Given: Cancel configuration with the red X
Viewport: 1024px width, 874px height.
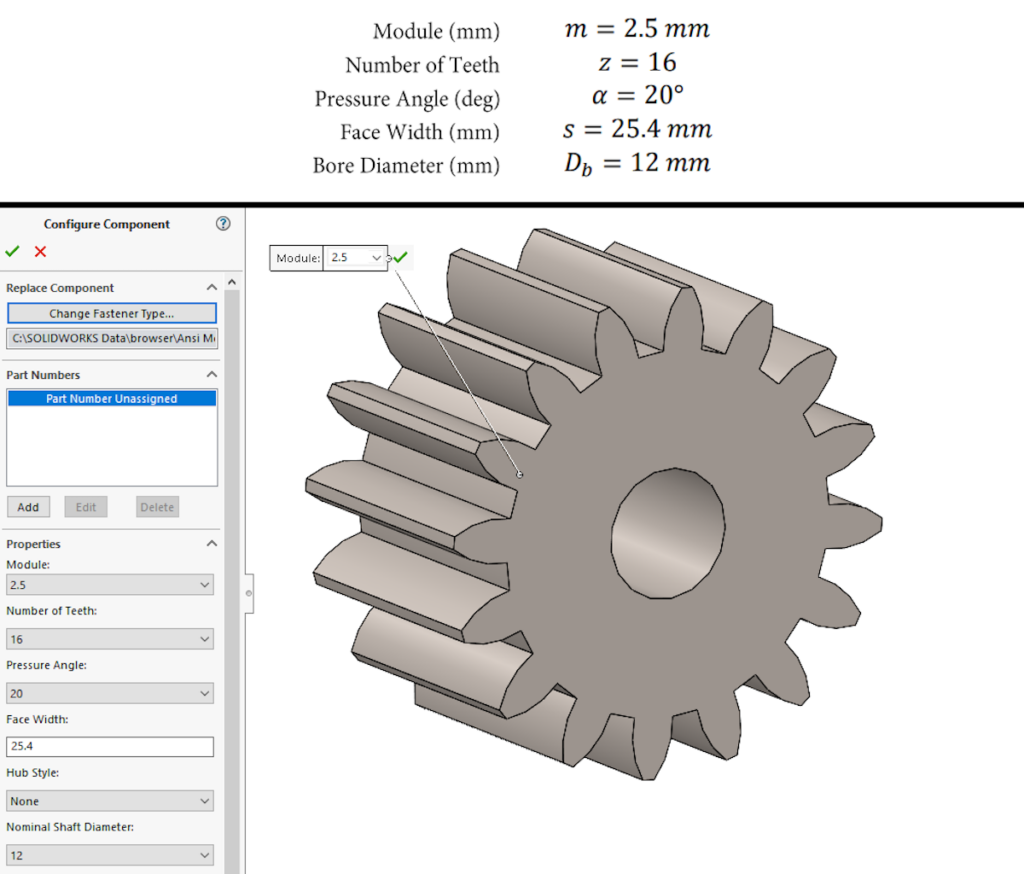Looking at the screenshot, I should pos(38,252).
